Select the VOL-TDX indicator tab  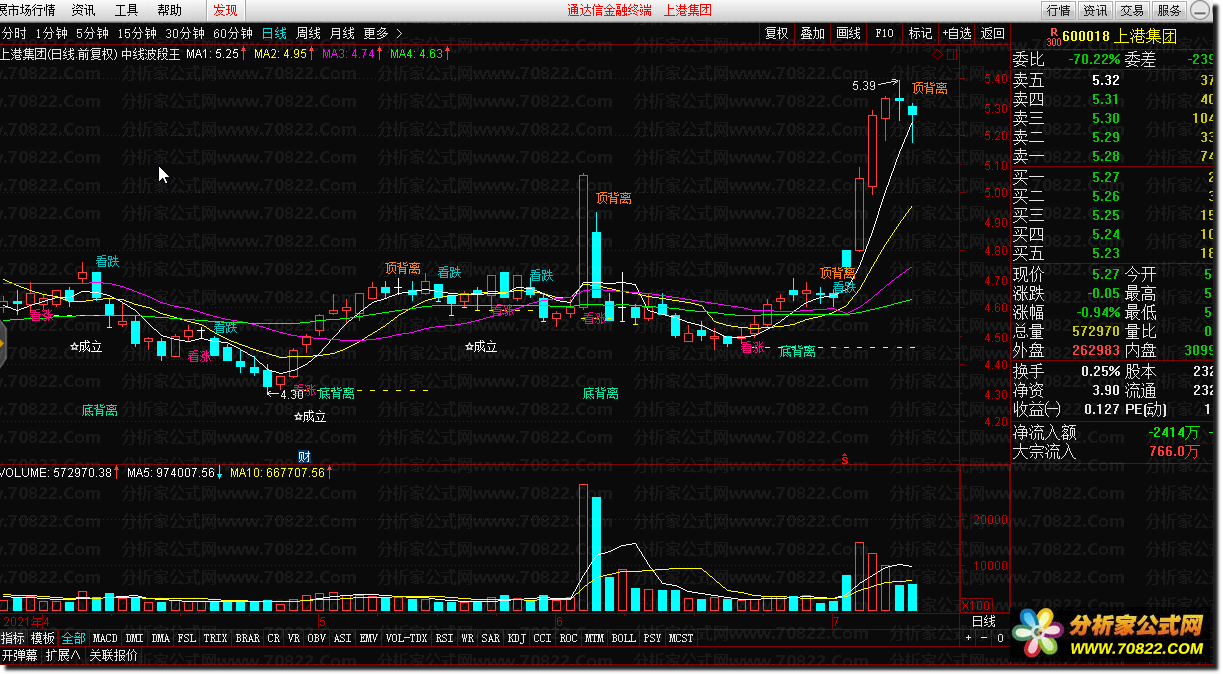point(407,638)
